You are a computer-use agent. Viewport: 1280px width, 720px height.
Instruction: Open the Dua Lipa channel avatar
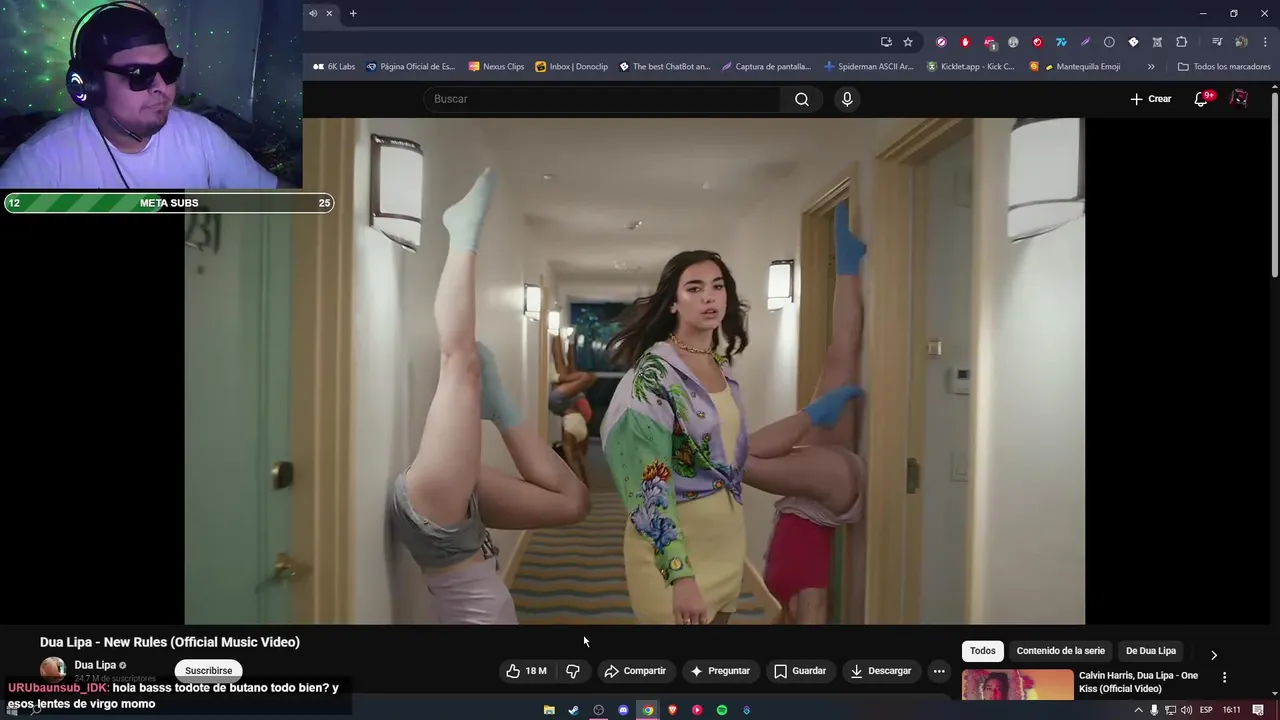[53, 669]
